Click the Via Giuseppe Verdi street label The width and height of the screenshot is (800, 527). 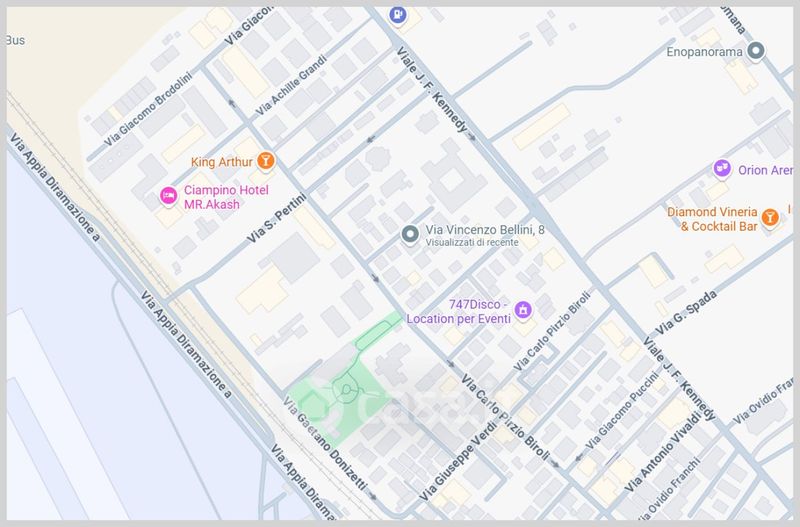458,461
